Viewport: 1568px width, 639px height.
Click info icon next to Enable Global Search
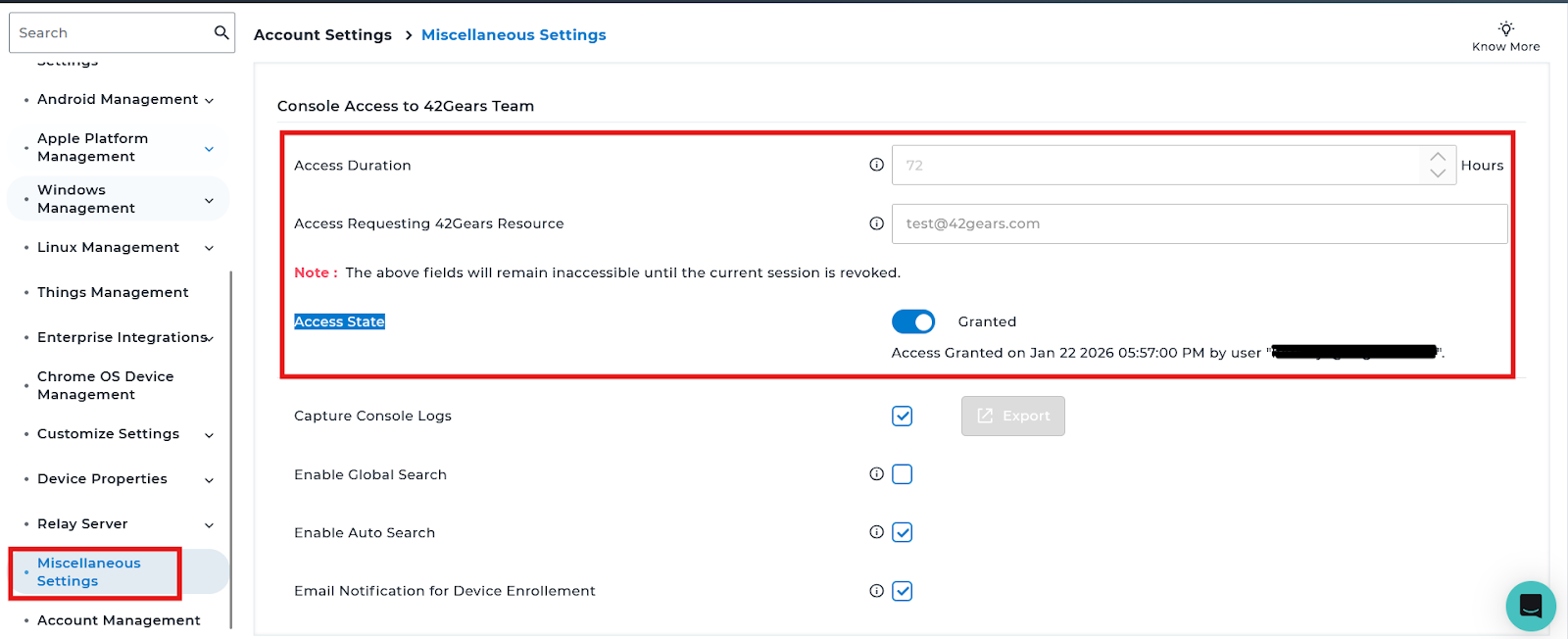point(876,474)
